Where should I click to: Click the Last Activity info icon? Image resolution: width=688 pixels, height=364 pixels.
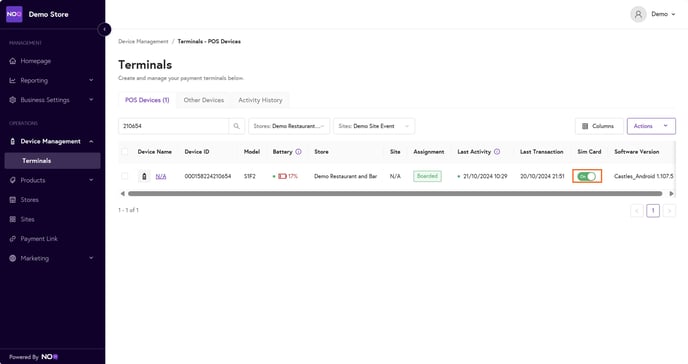point(497,152)
